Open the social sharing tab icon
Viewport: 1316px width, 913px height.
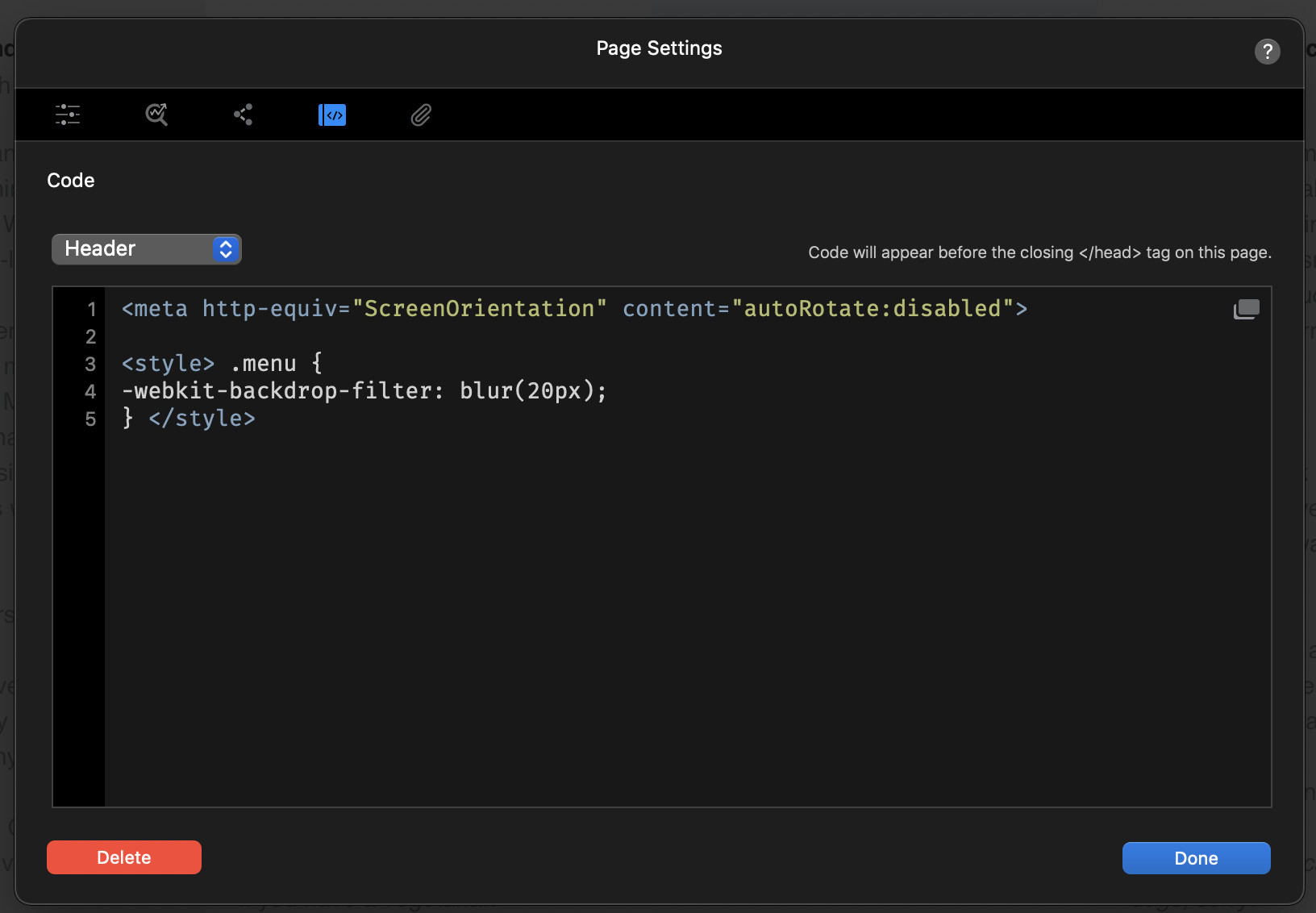[x=244, y=115]
